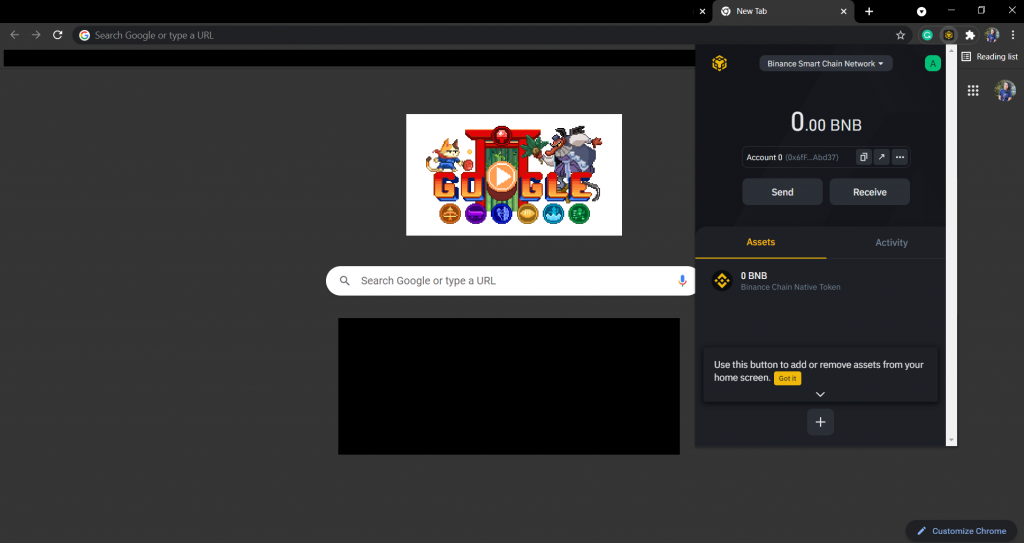The height and width of the screenshot is (543, 1024).
Task: Click the Receive button
Action: coord(870,192)
